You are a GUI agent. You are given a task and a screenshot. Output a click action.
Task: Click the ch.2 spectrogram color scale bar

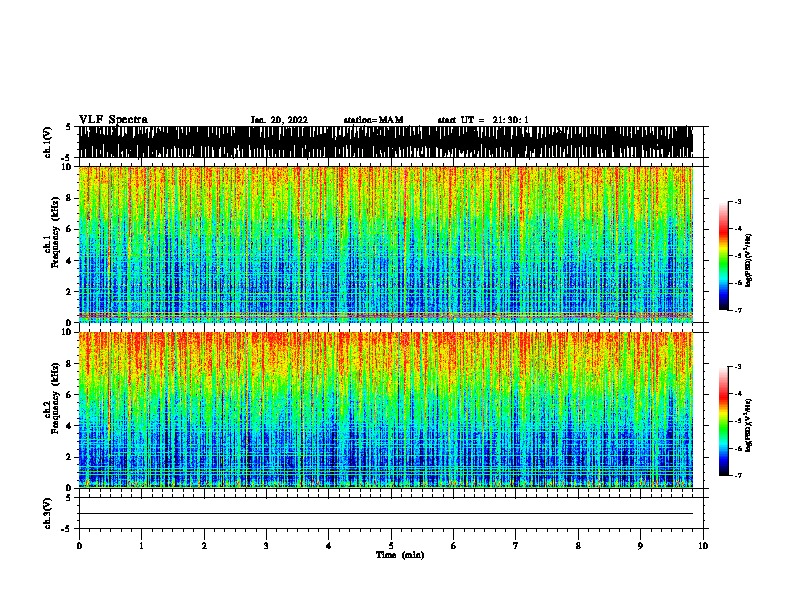723,421
